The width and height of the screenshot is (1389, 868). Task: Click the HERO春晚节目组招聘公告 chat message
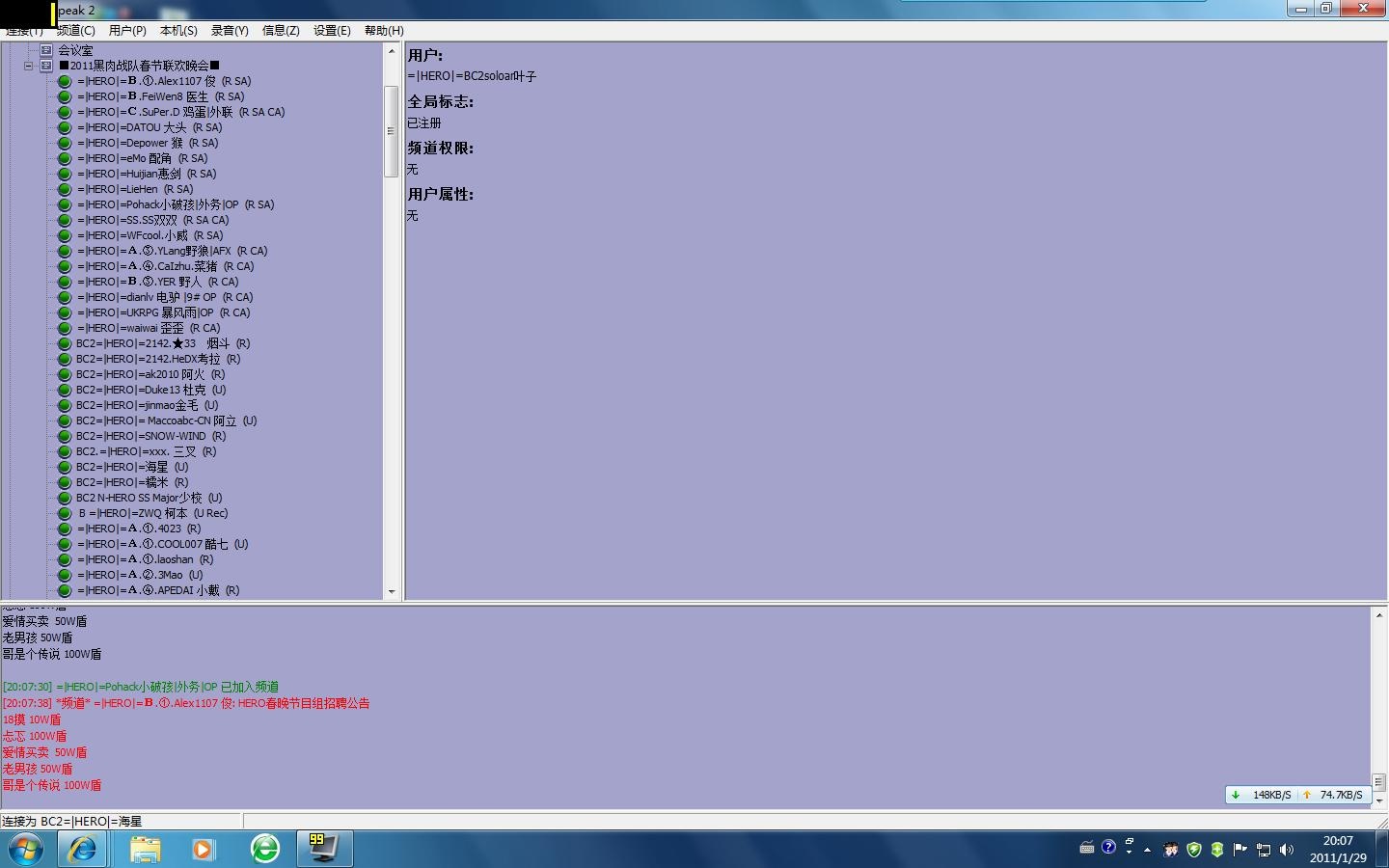[x=186, y=703]
